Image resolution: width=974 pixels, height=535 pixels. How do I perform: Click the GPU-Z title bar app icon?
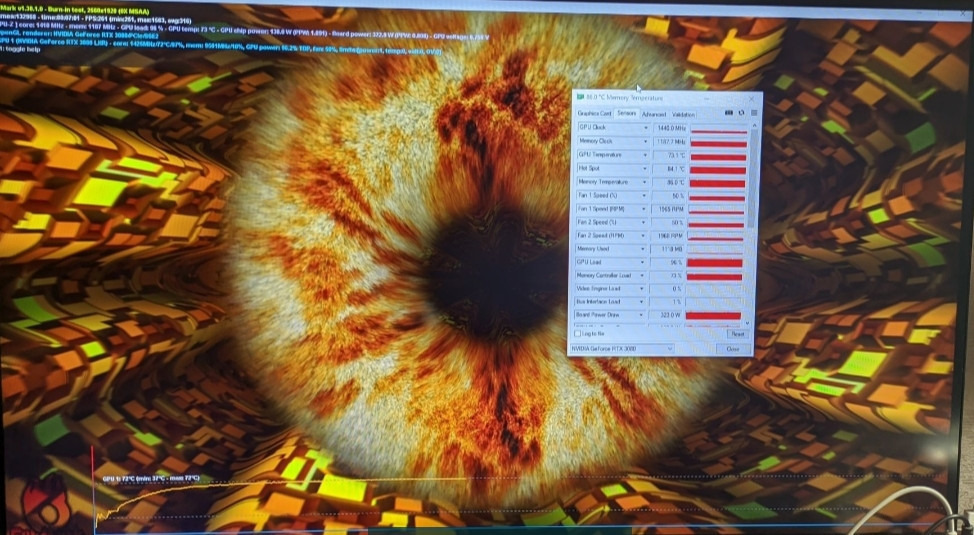pos(581,98)
